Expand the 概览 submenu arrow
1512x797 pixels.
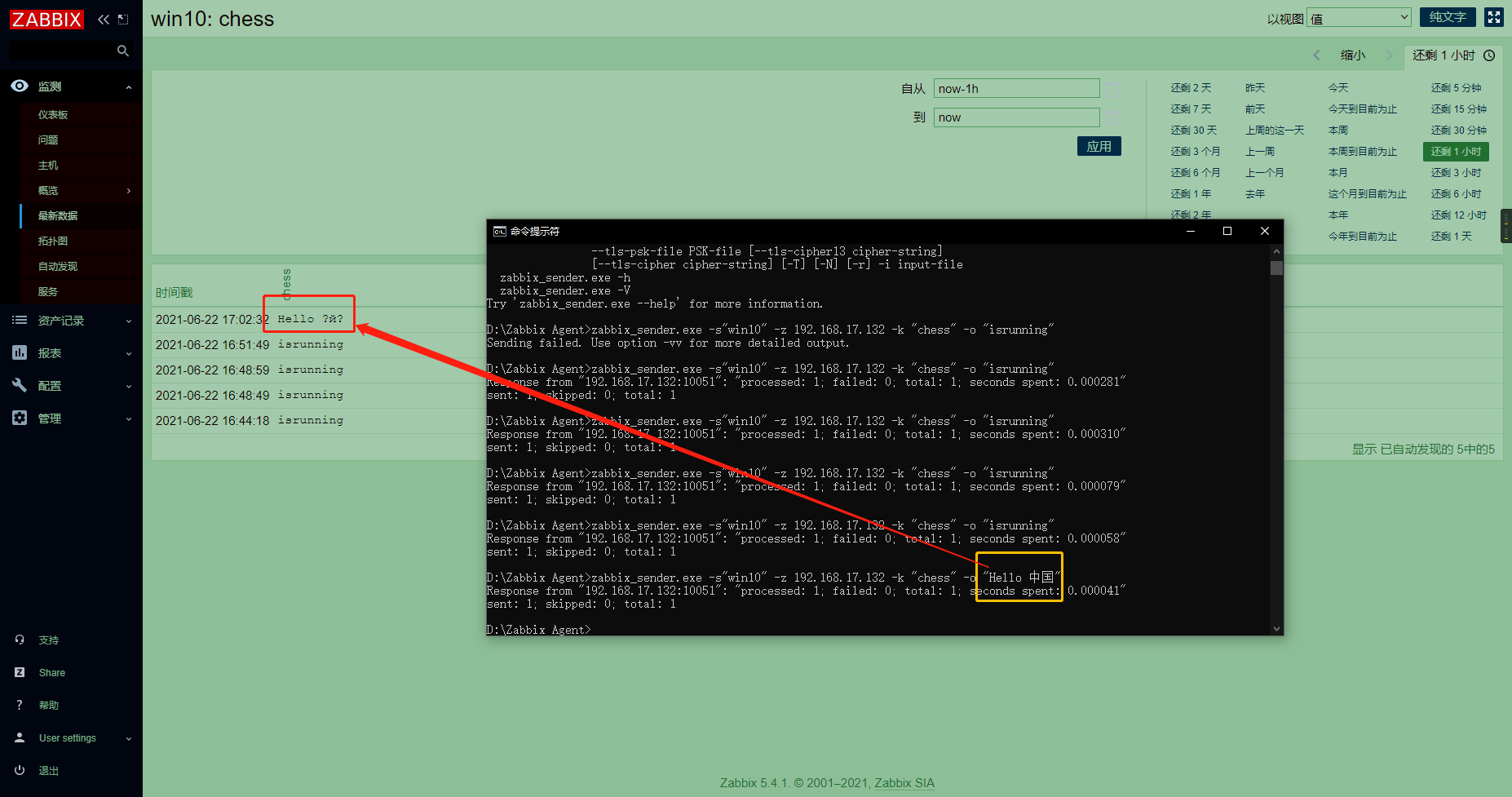129,191
